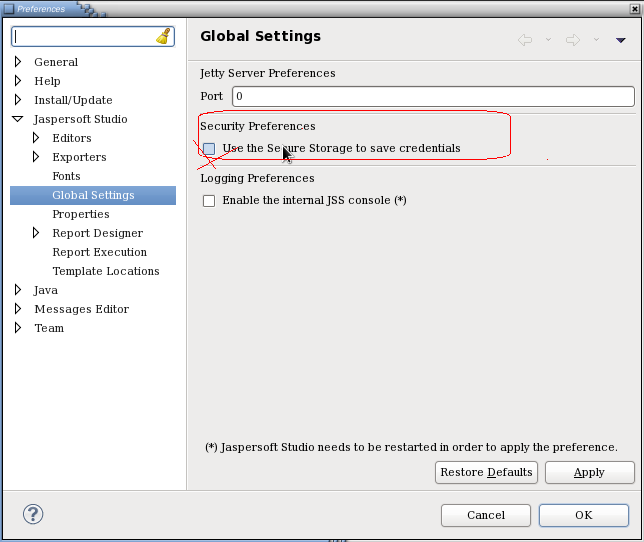Screen dimensions: 644x542
Task: Select the Global Settings page
Action: 93,195
